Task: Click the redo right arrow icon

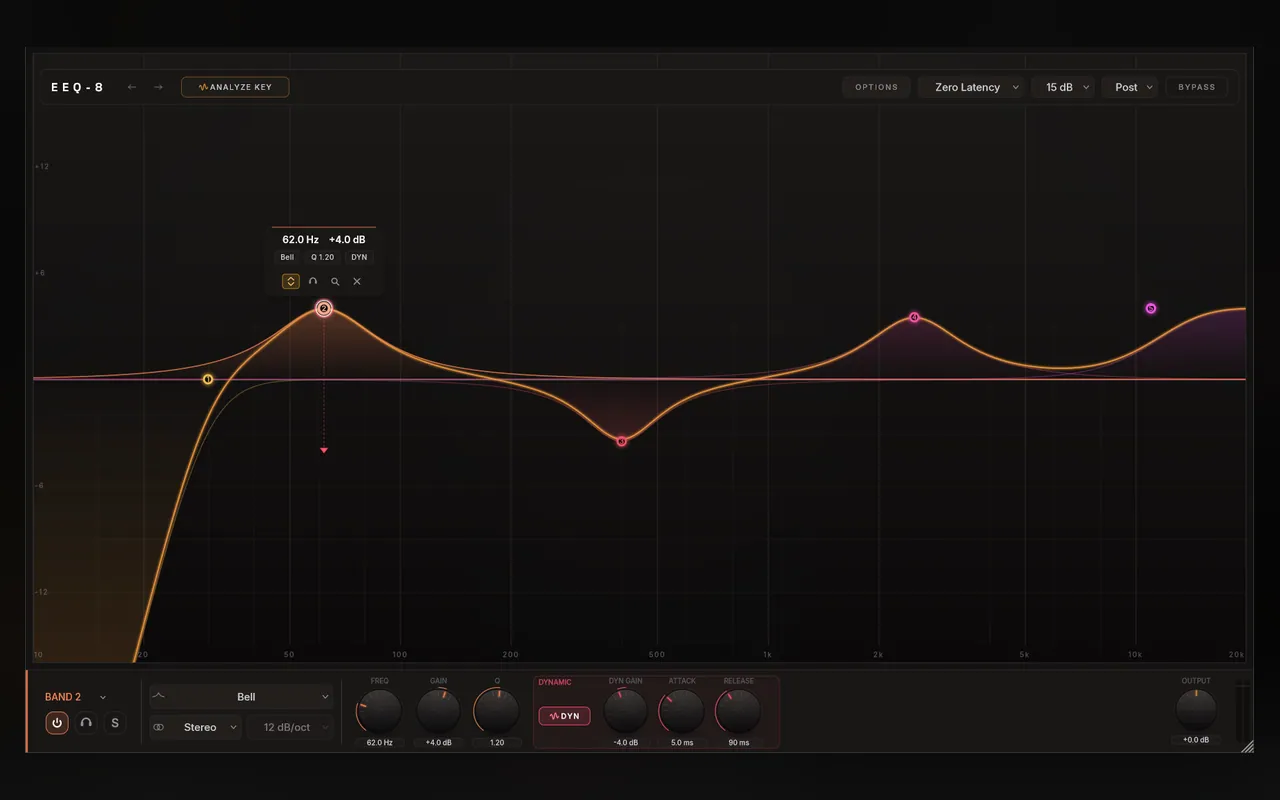Action: click(158, 87)
